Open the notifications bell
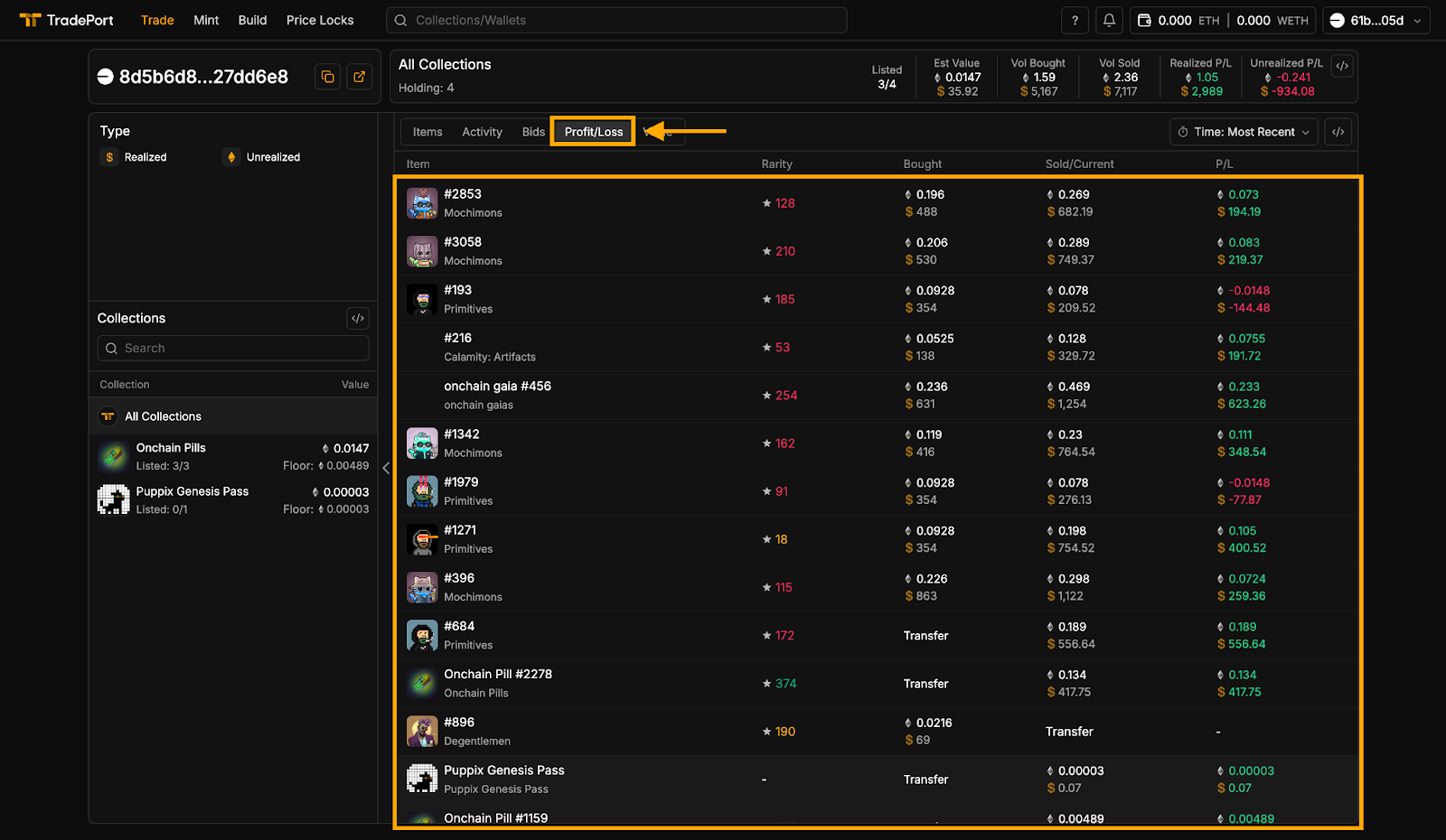 (x=1109, y=20)
